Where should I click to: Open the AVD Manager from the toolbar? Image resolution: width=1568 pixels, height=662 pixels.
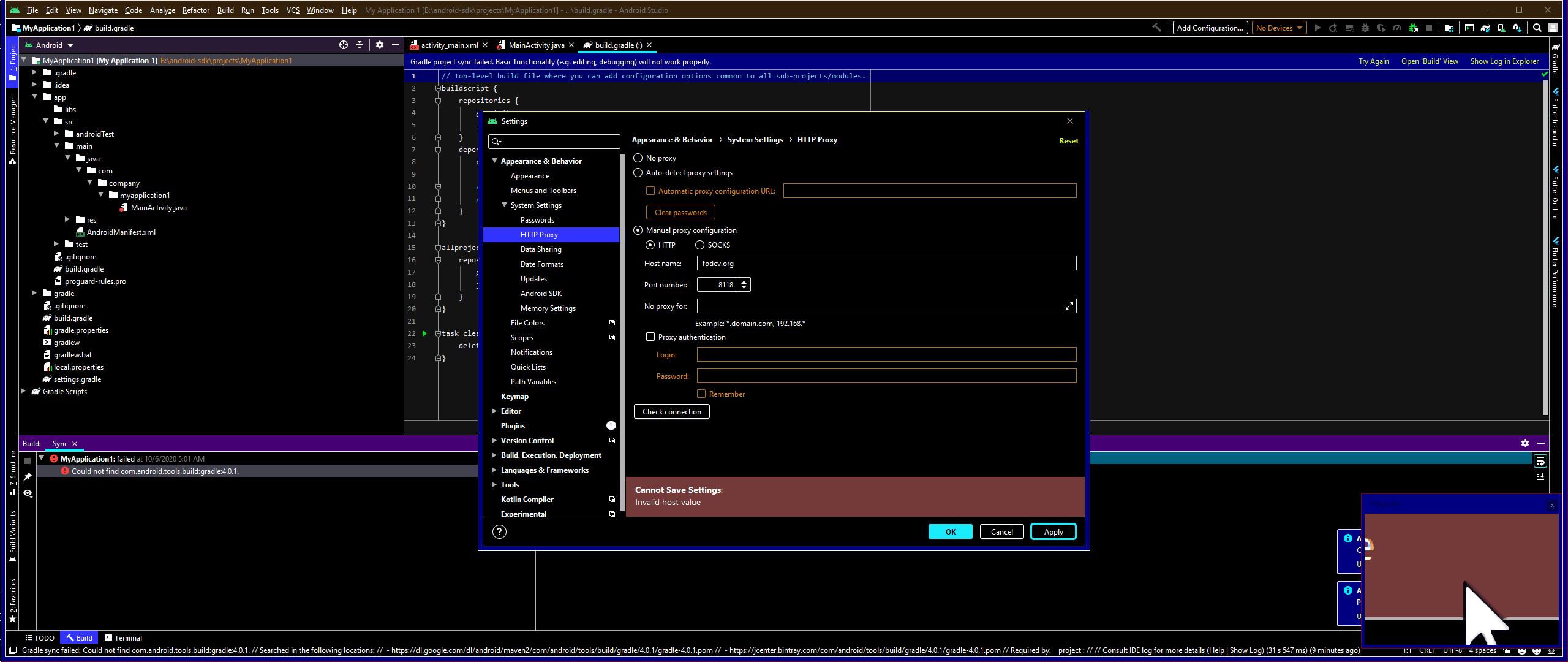(1502, 28)
